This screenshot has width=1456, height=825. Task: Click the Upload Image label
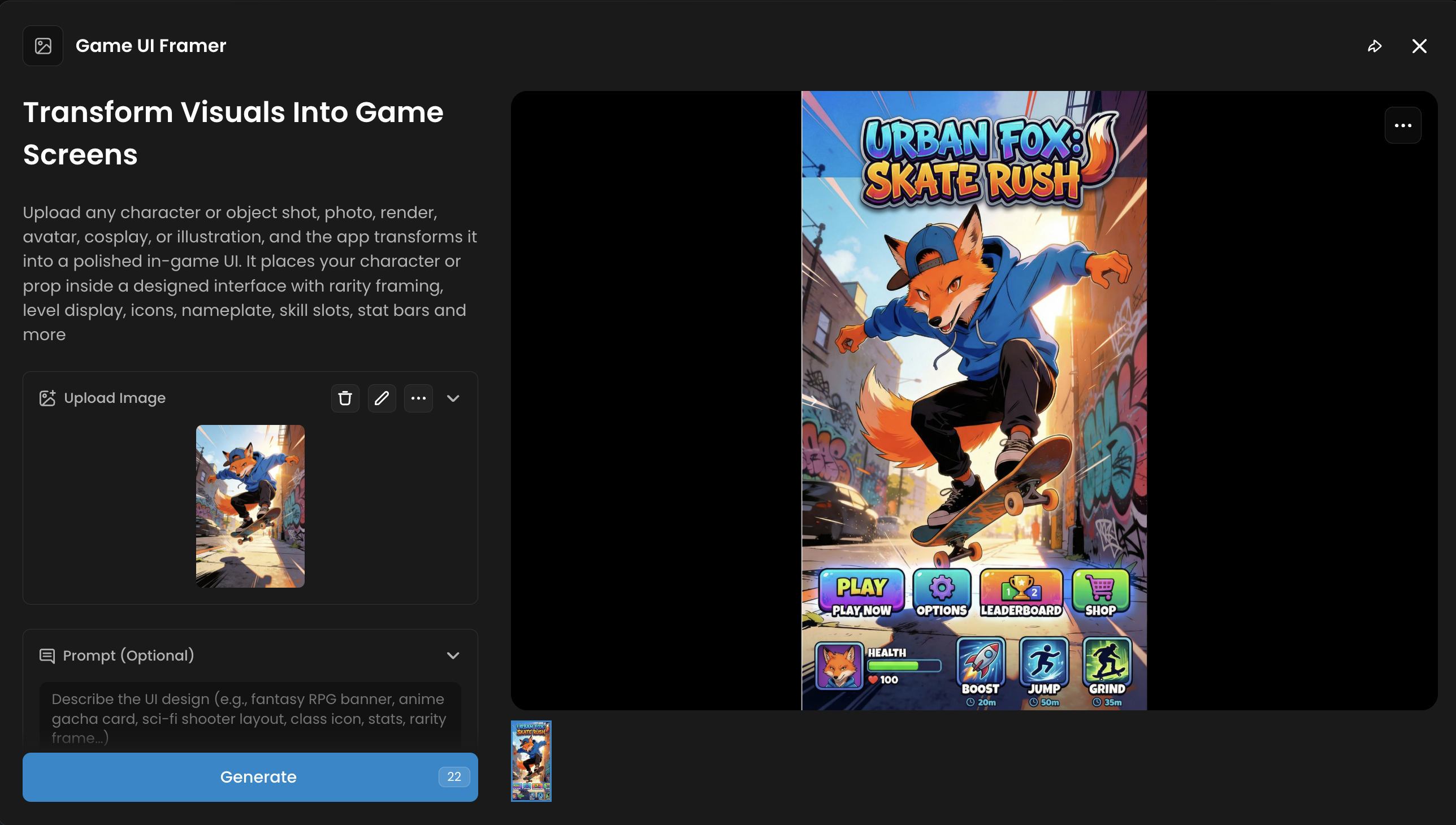coord(115,398)
